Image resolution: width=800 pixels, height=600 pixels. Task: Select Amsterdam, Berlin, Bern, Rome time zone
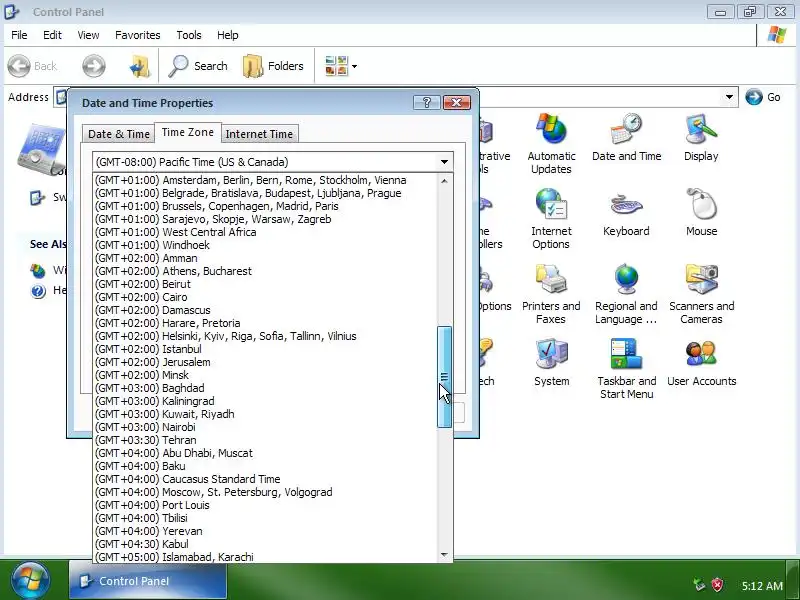(265, 180)
